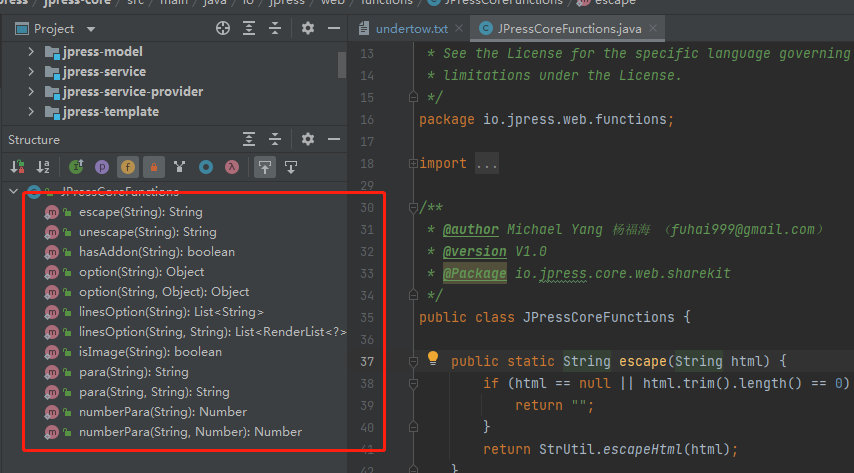Toggle show lambdas filter
This screenshot has height=473, width=854.
[232, 167]
